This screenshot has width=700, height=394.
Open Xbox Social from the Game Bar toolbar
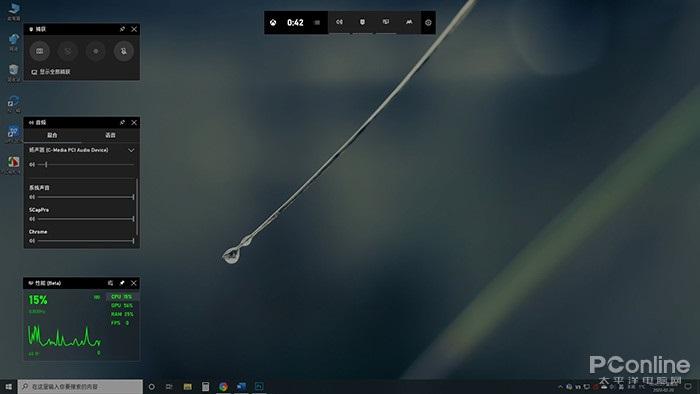coord(409,22)
